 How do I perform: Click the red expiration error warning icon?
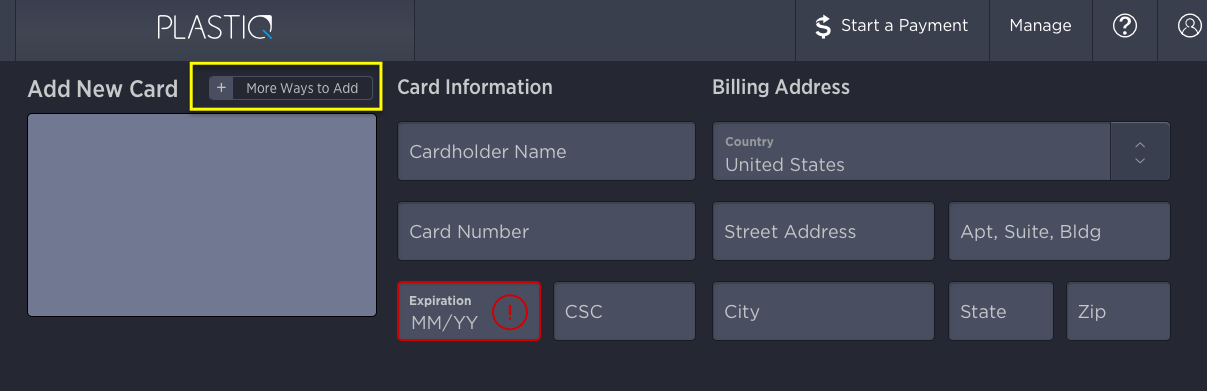pos(510,313)
